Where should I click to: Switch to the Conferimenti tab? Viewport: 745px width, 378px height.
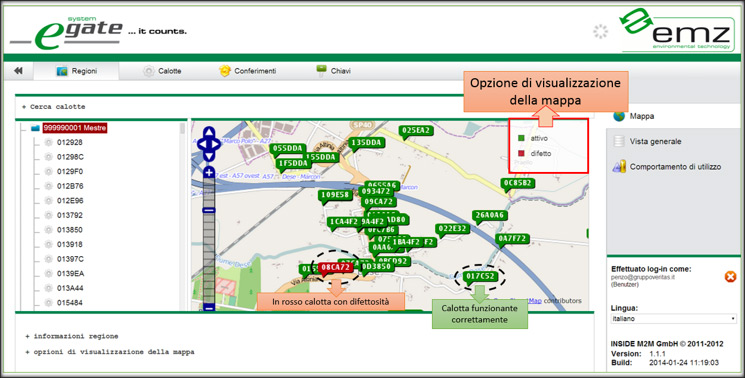[248, 71]
